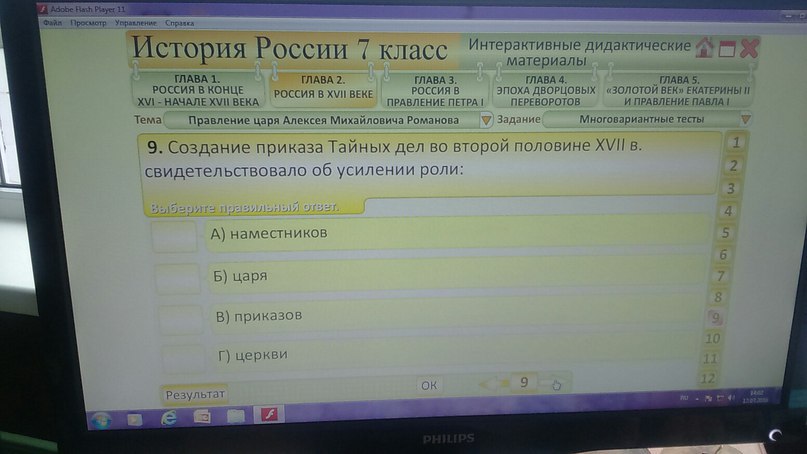This screenshot has height=454, width=807.
Task: Expand the Тема dropdown arrow
Action: 486,120
